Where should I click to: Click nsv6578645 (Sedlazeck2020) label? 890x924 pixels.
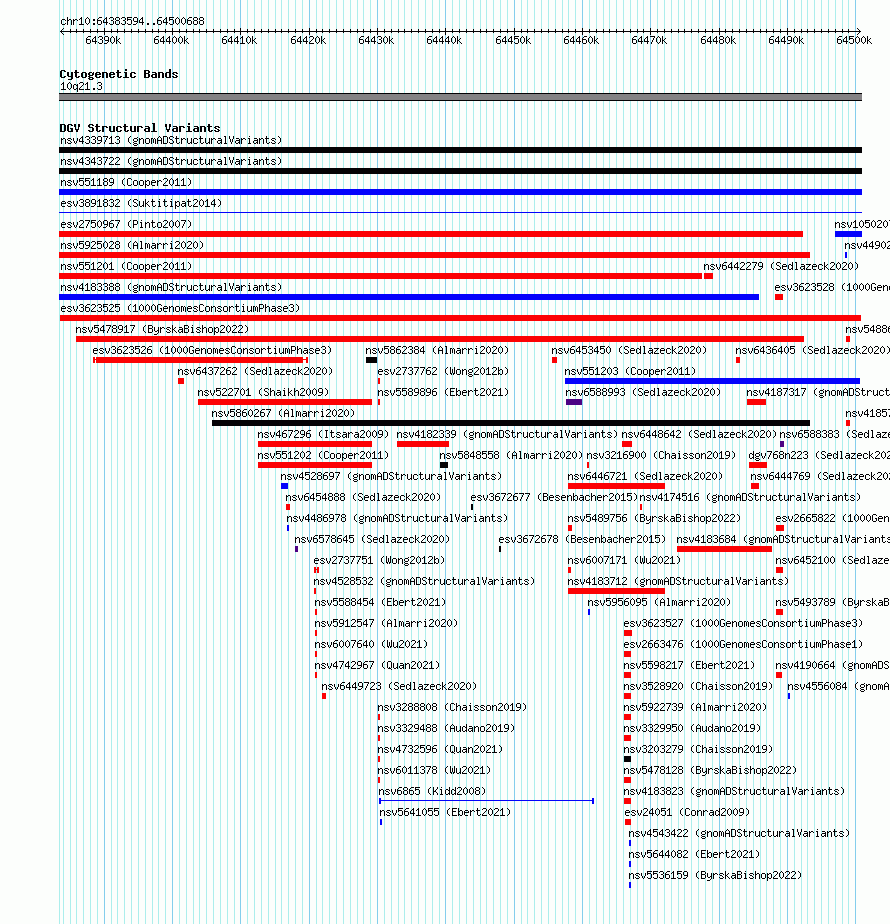tap(372, 539)
